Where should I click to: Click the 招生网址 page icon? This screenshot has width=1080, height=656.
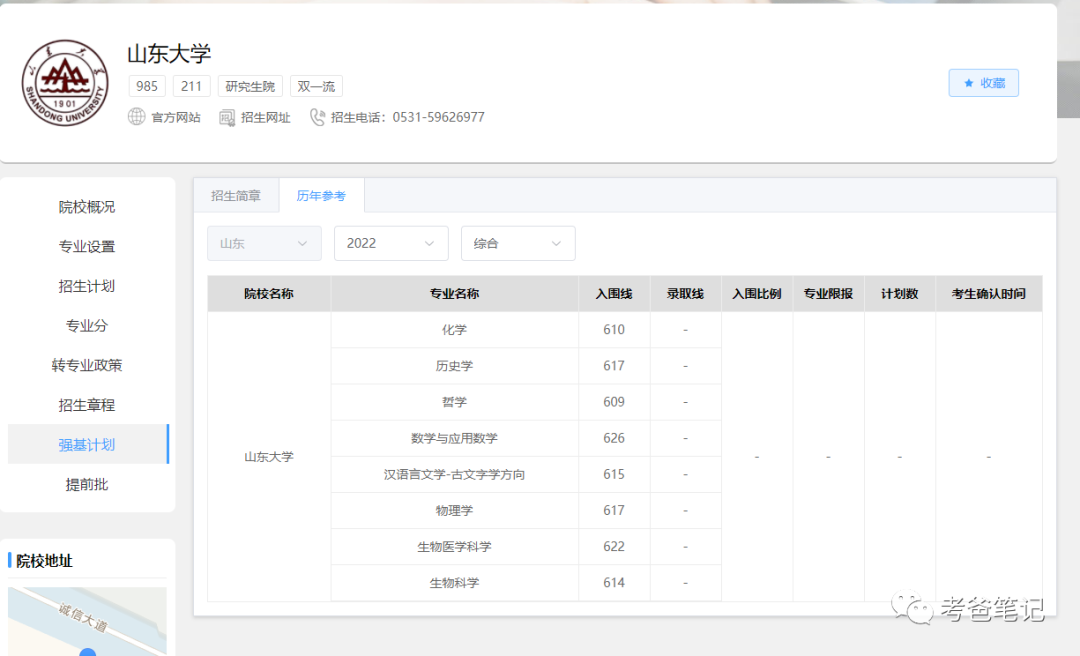tap(227, 117)
